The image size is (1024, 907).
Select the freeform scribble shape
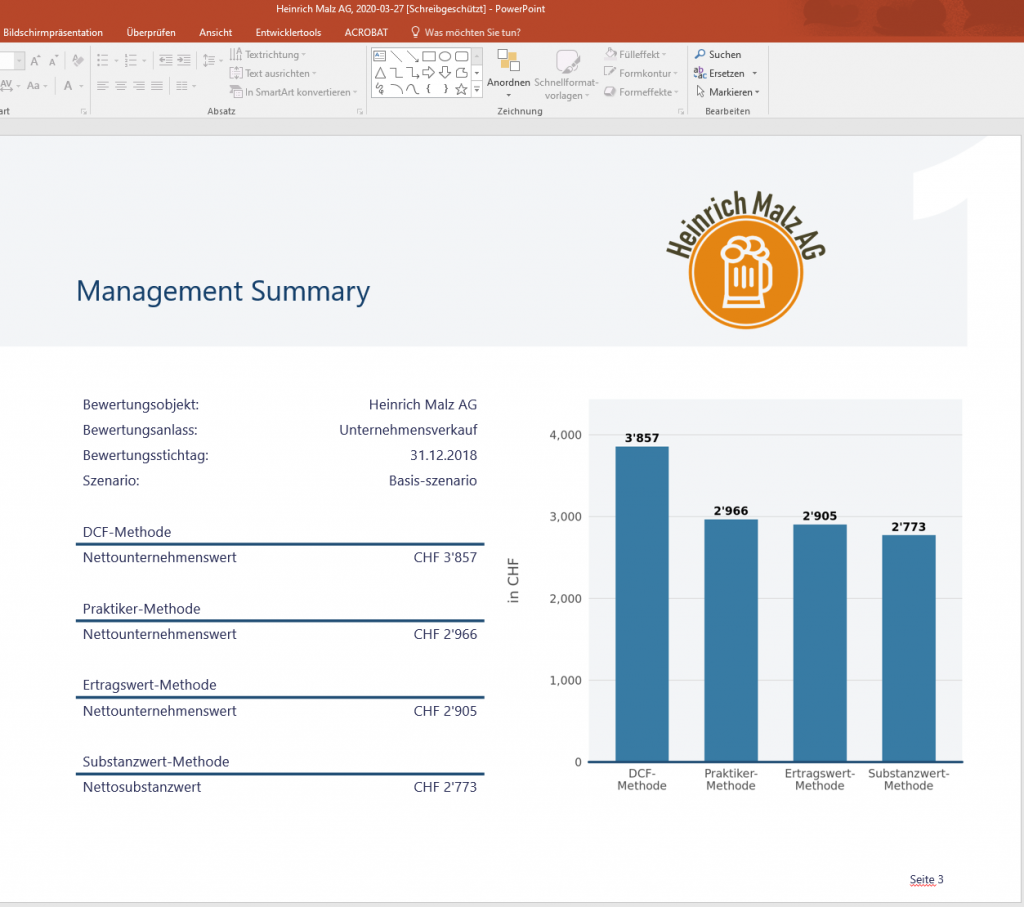coord(379,89)
